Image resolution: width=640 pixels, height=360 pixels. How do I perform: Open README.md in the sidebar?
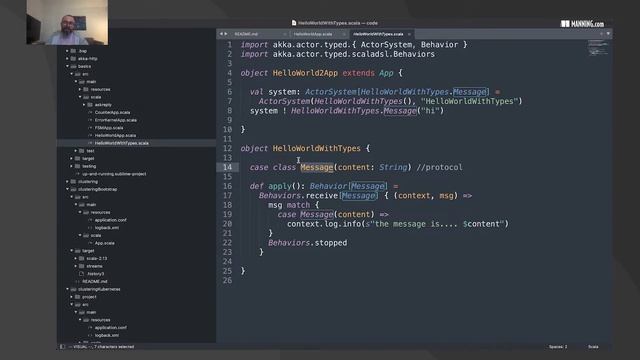[95, 282]
